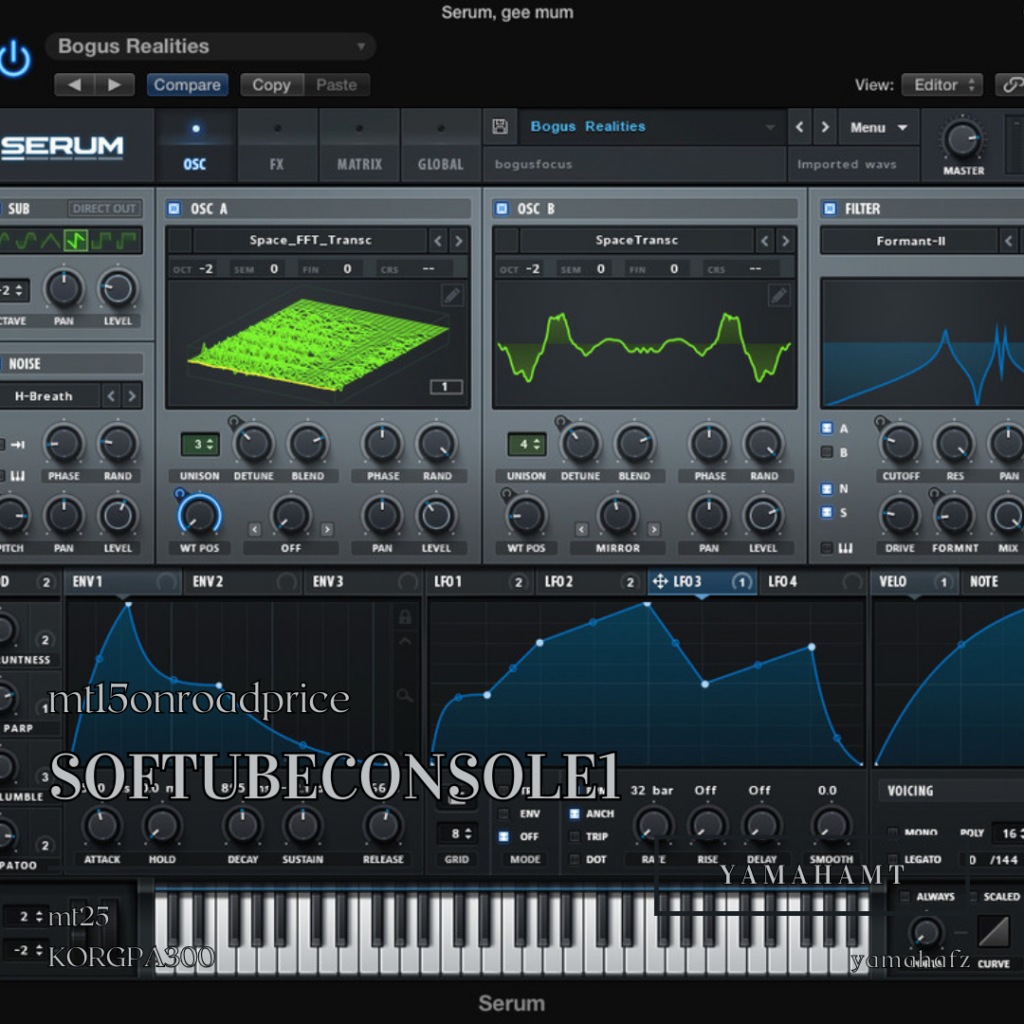Click the MASTER volume knob

(963, 140)
